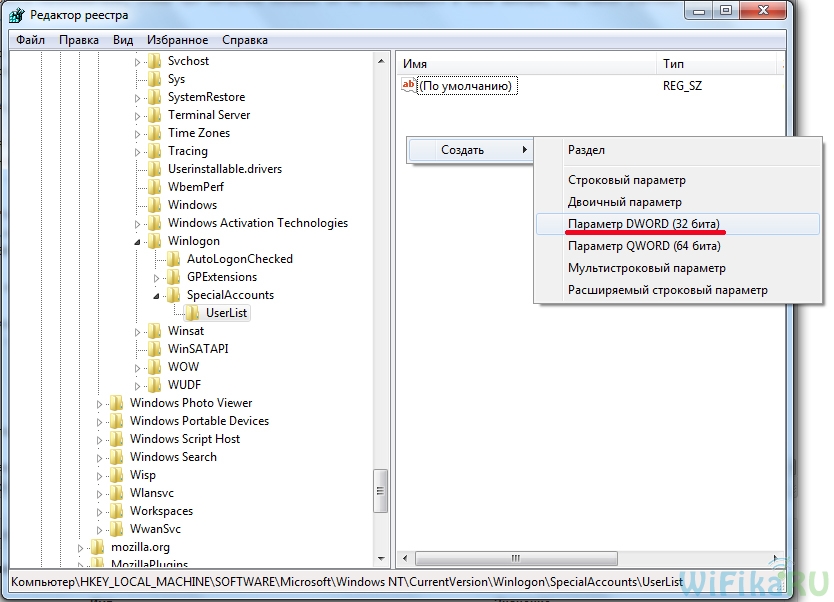Collapse the Winlogon tree node

(x=138, y=242)
